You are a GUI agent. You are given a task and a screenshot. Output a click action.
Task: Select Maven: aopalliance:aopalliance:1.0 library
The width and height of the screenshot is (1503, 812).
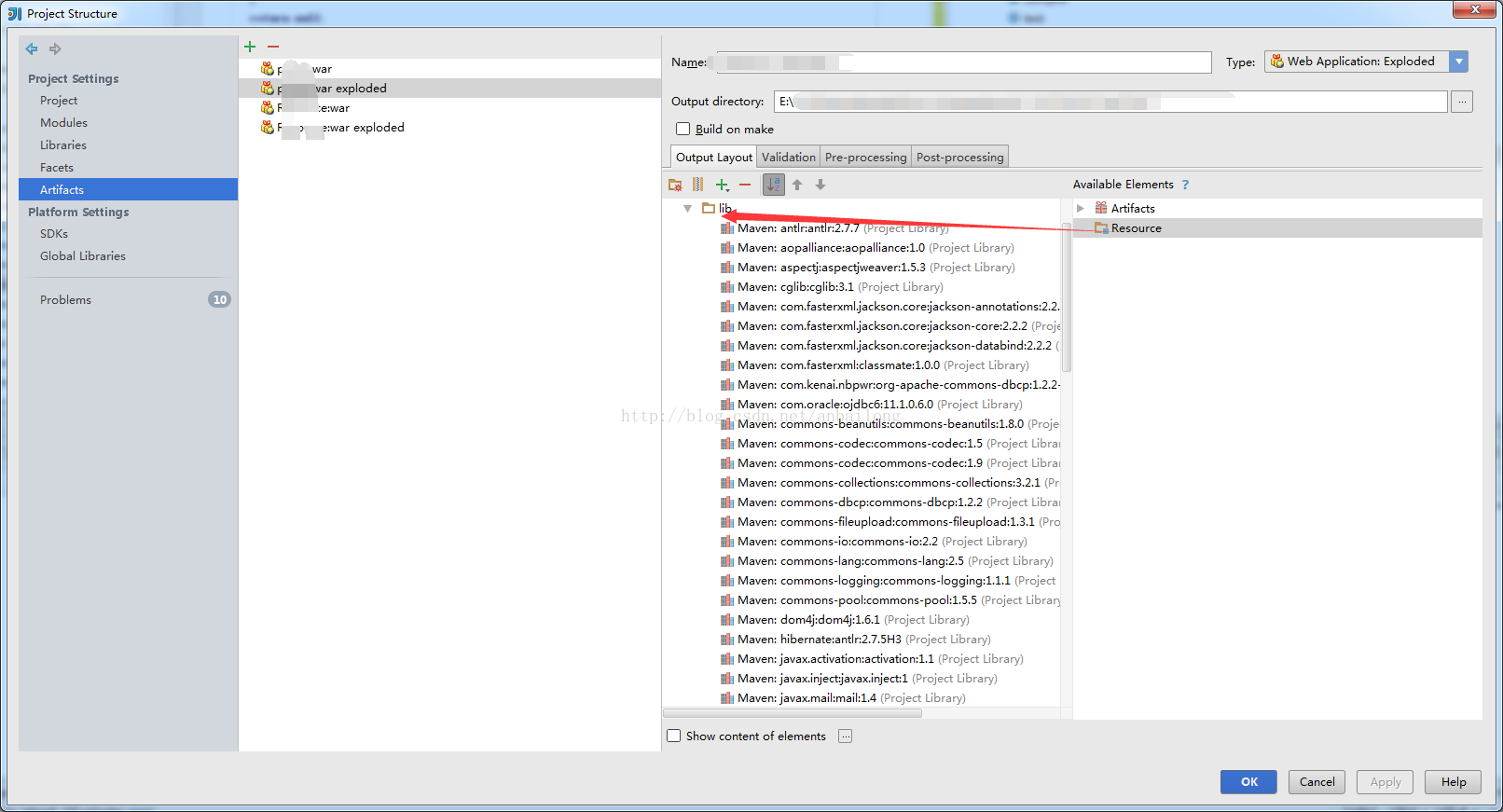(x=876, y=247)
